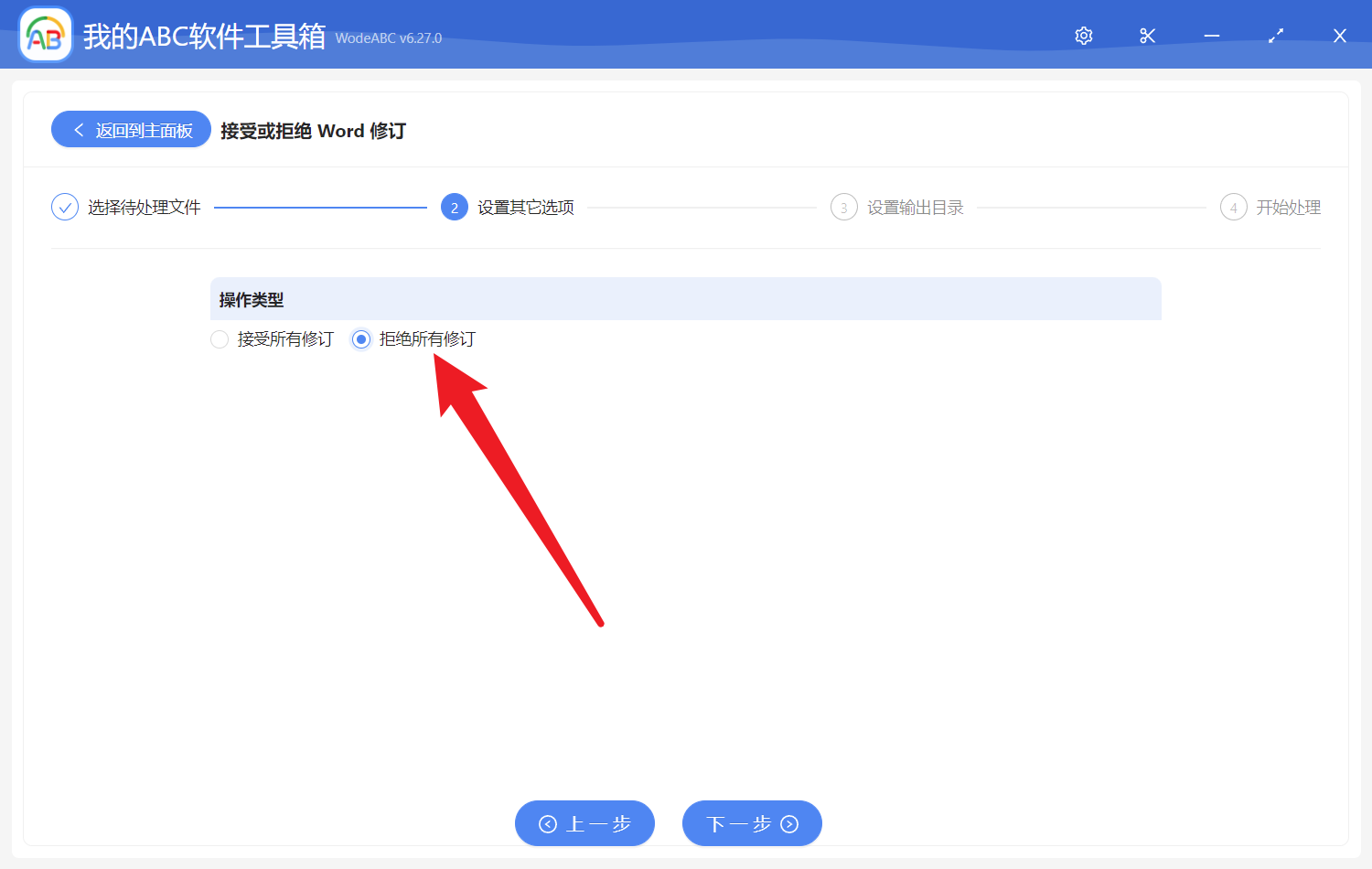Image resolution: width=1372 pixels, height=869 pixels.
Task: Click the progress line between step 1 and 2
Action: pos(320,207)
